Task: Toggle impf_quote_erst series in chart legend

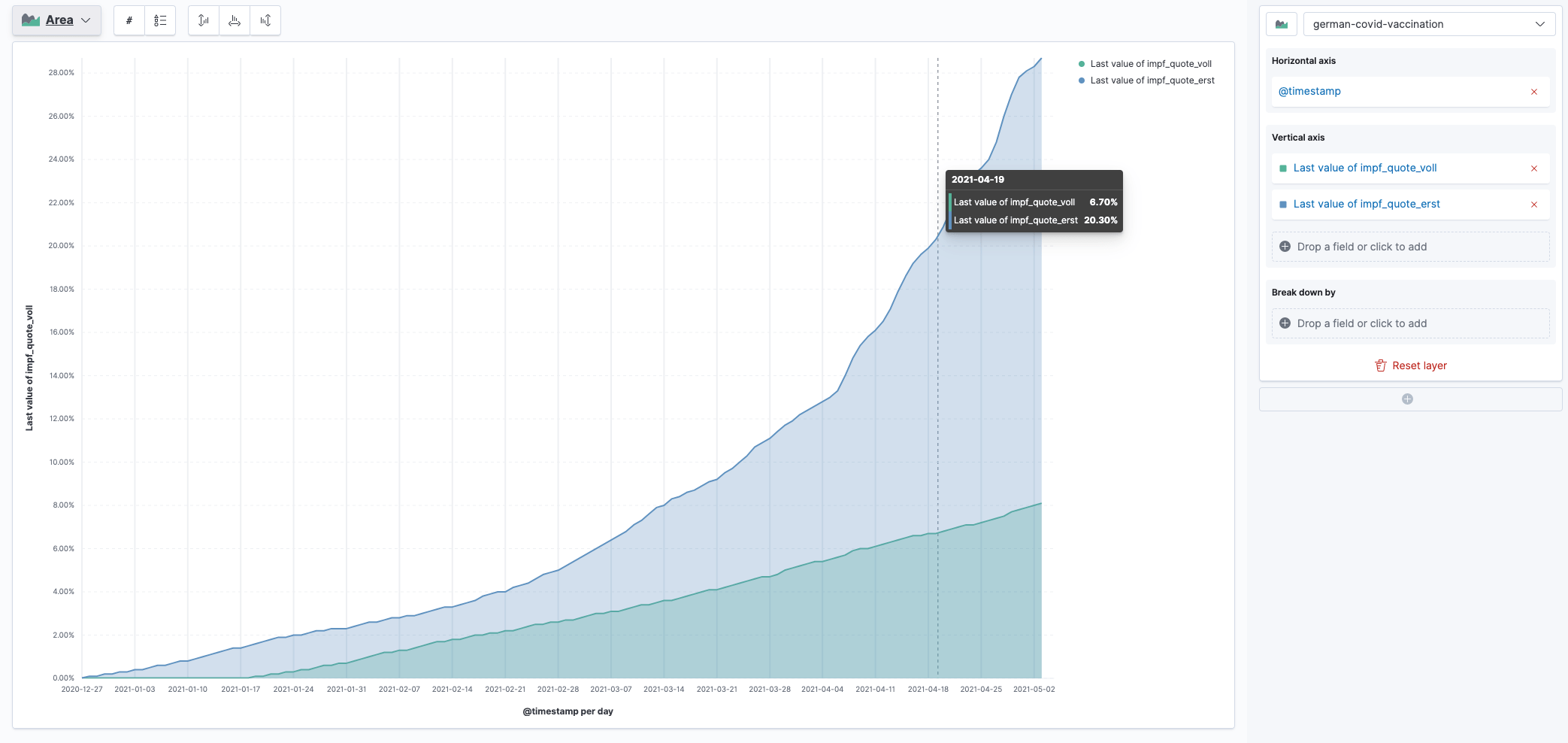Action: pyautogui.click(x=1152, y=80)
